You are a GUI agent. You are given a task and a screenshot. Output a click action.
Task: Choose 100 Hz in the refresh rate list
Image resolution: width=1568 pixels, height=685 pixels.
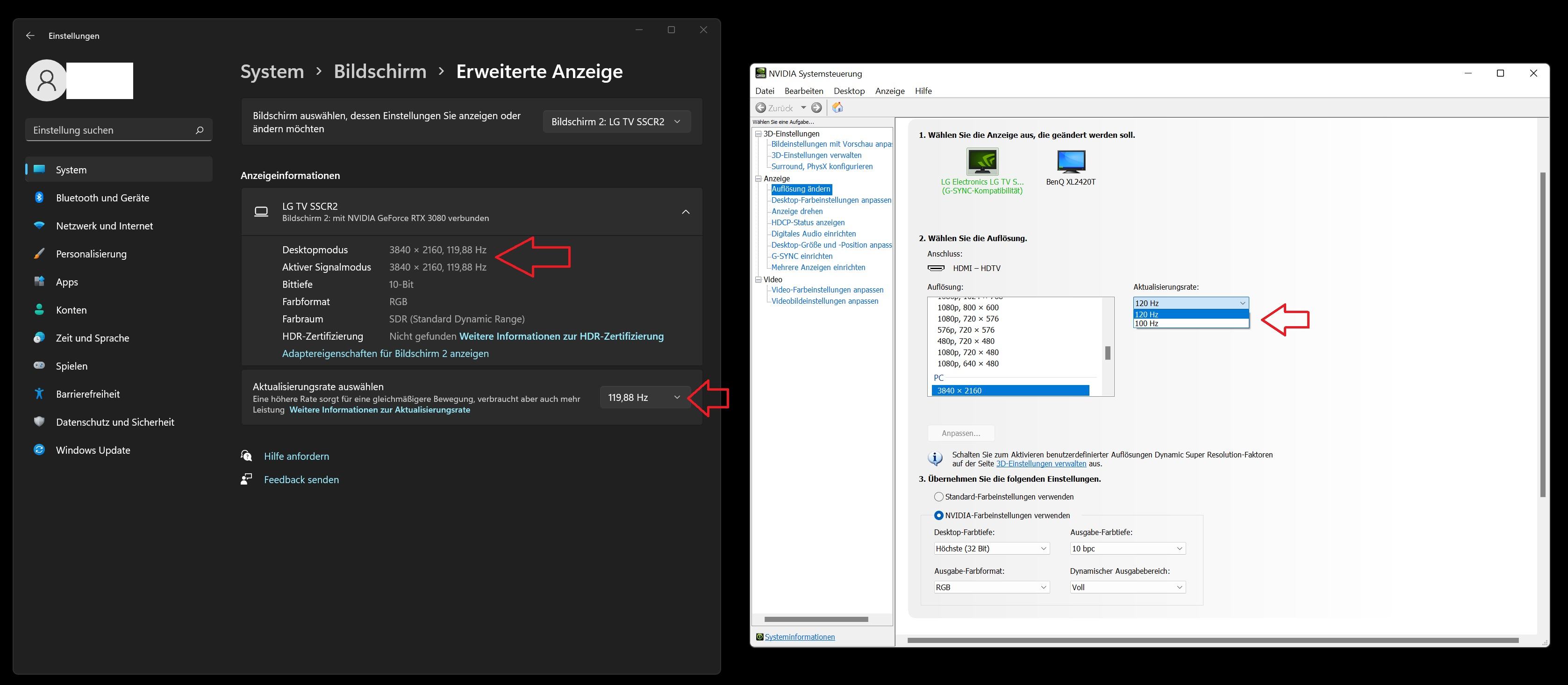coord(1191,324)
